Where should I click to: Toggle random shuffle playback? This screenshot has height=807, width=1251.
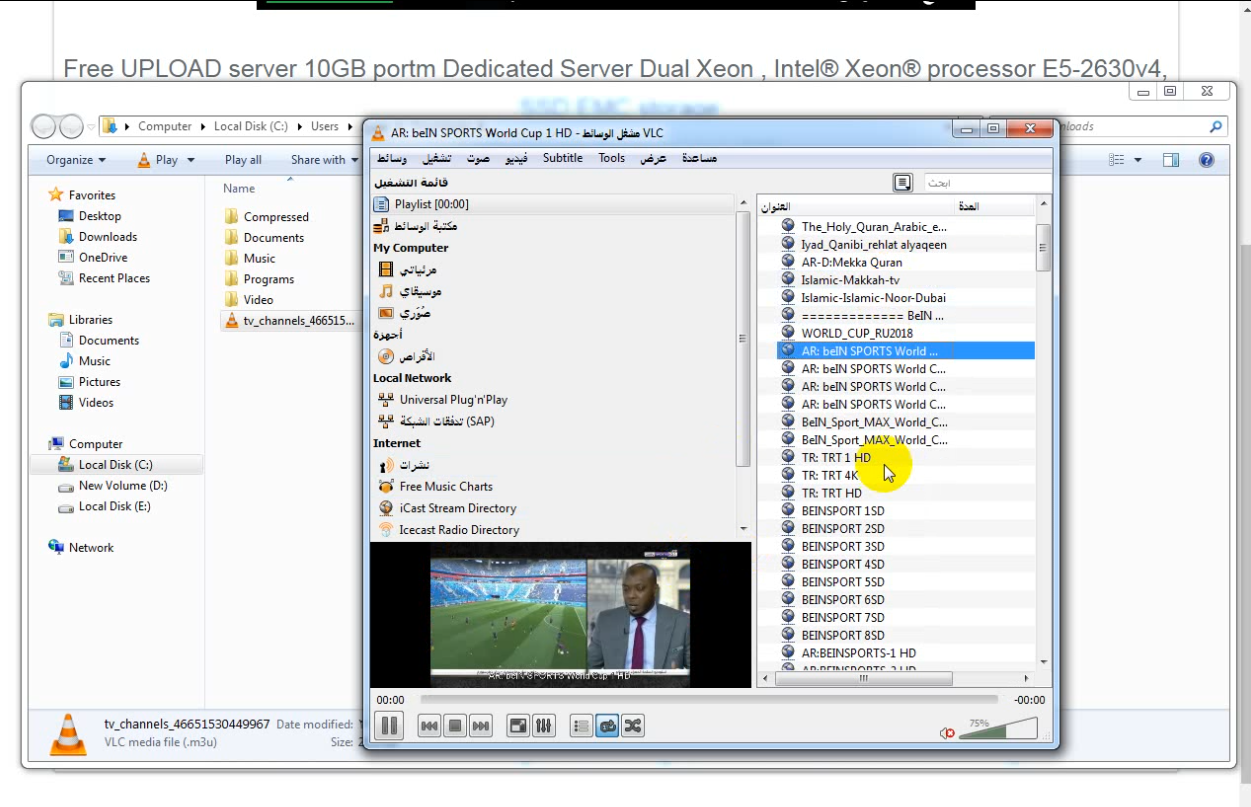point(632,726)
